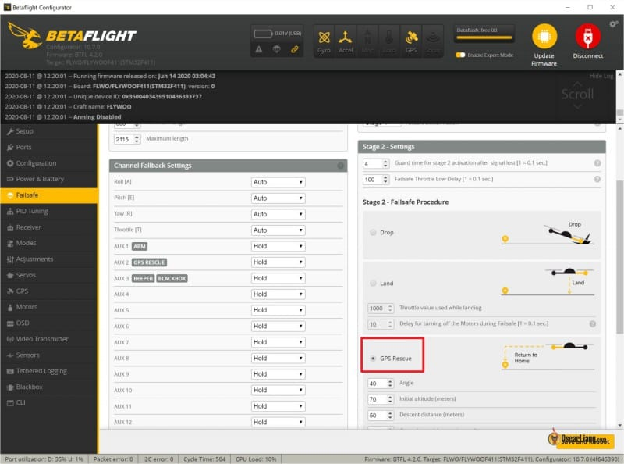Open the Power & Battery tab
Screen dimensions: 624x464
49,179
